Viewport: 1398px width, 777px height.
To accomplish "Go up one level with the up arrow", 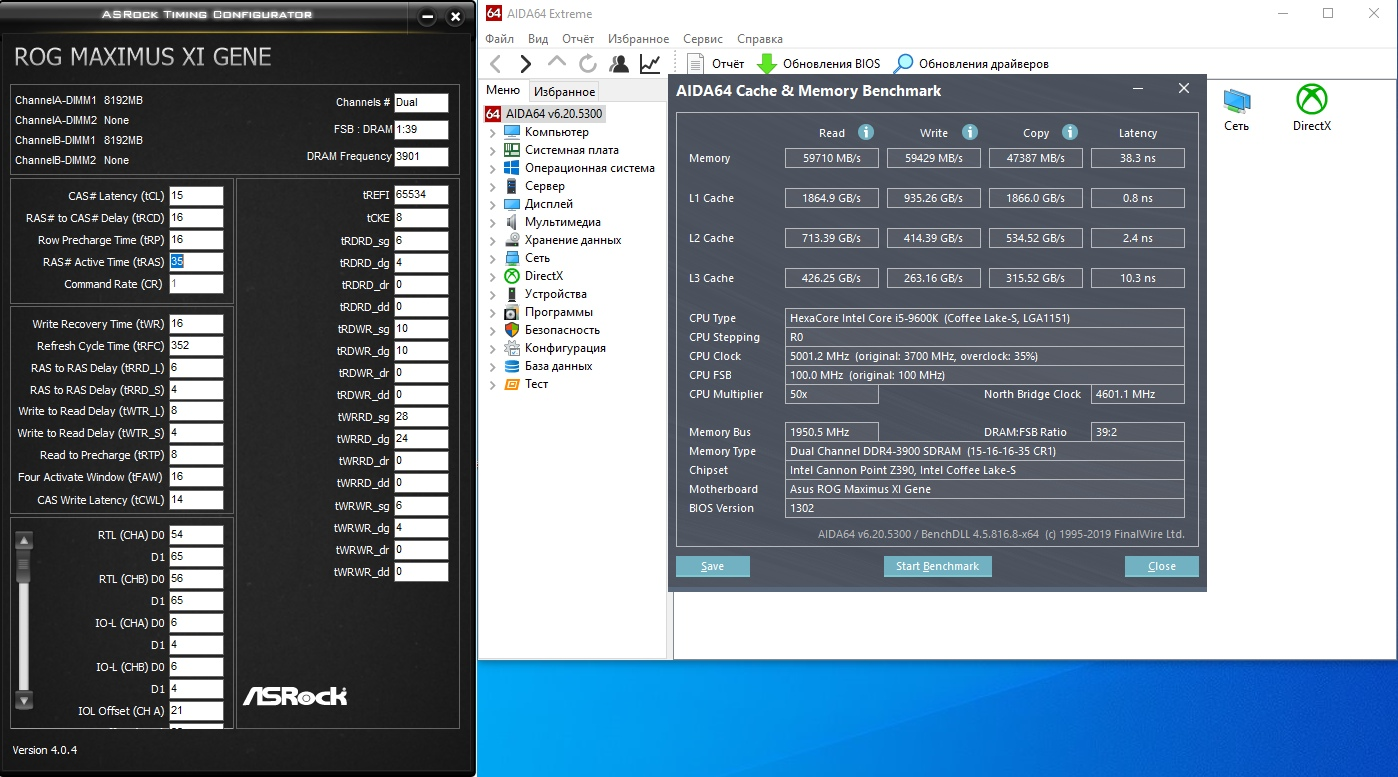I will 557,63.
